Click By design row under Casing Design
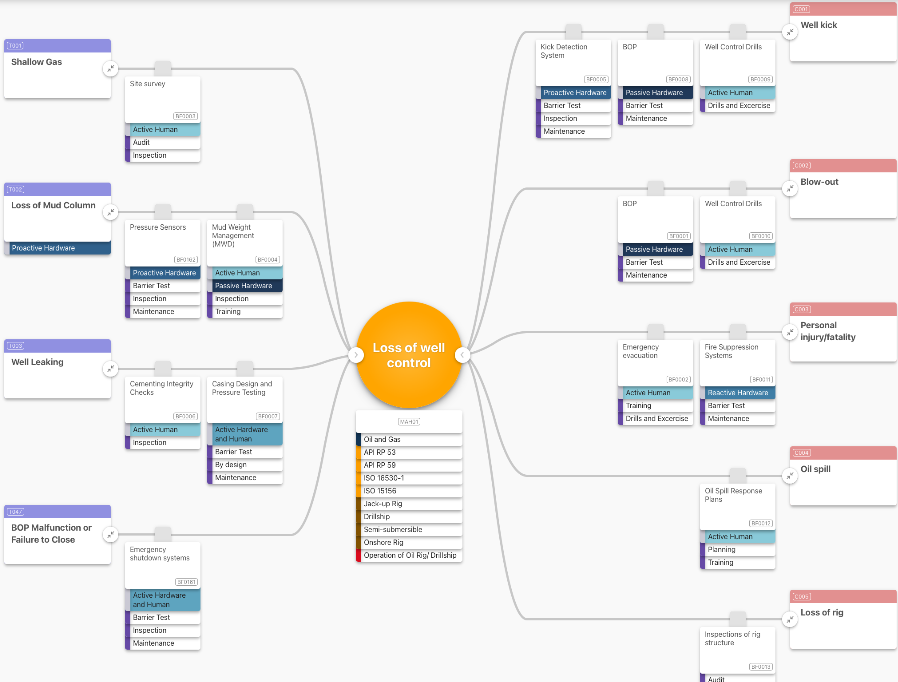 click(x=245, y=465)
